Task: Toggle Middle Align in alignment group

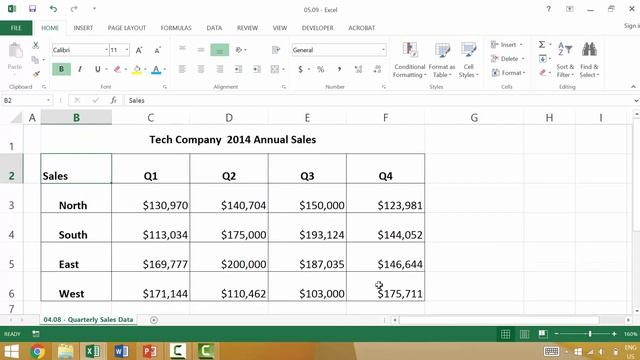Action: pos(201,50)
